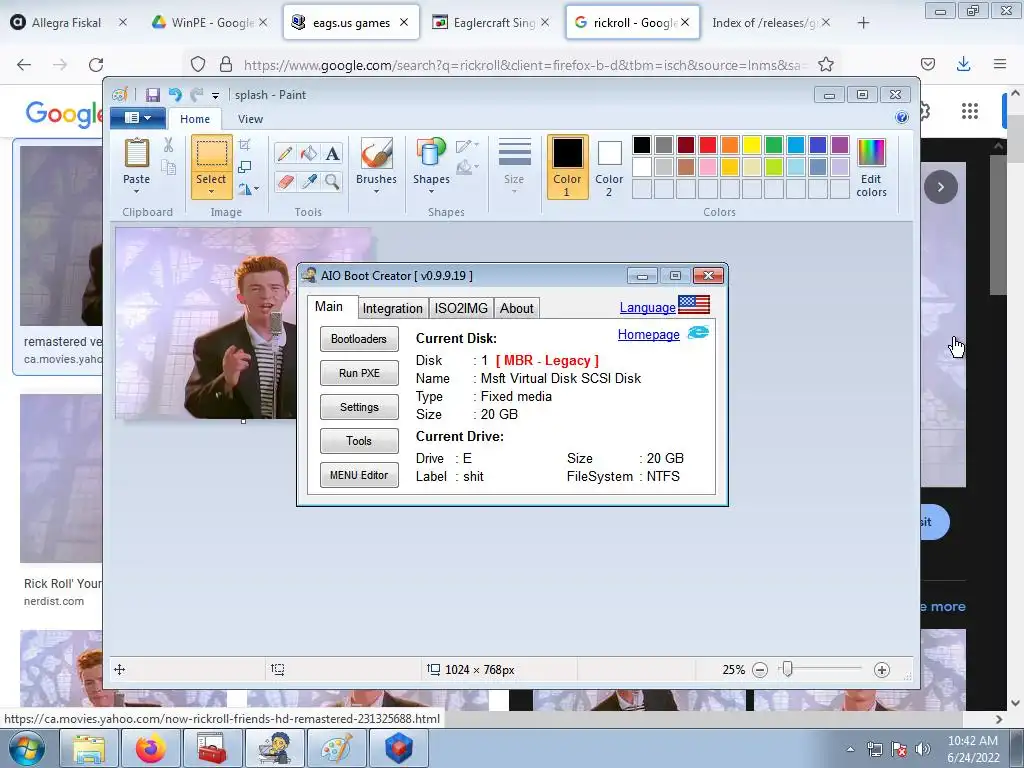Open Firefox from the taskbar
Viewport: 1024px width, 768px height.
(151, 748)
